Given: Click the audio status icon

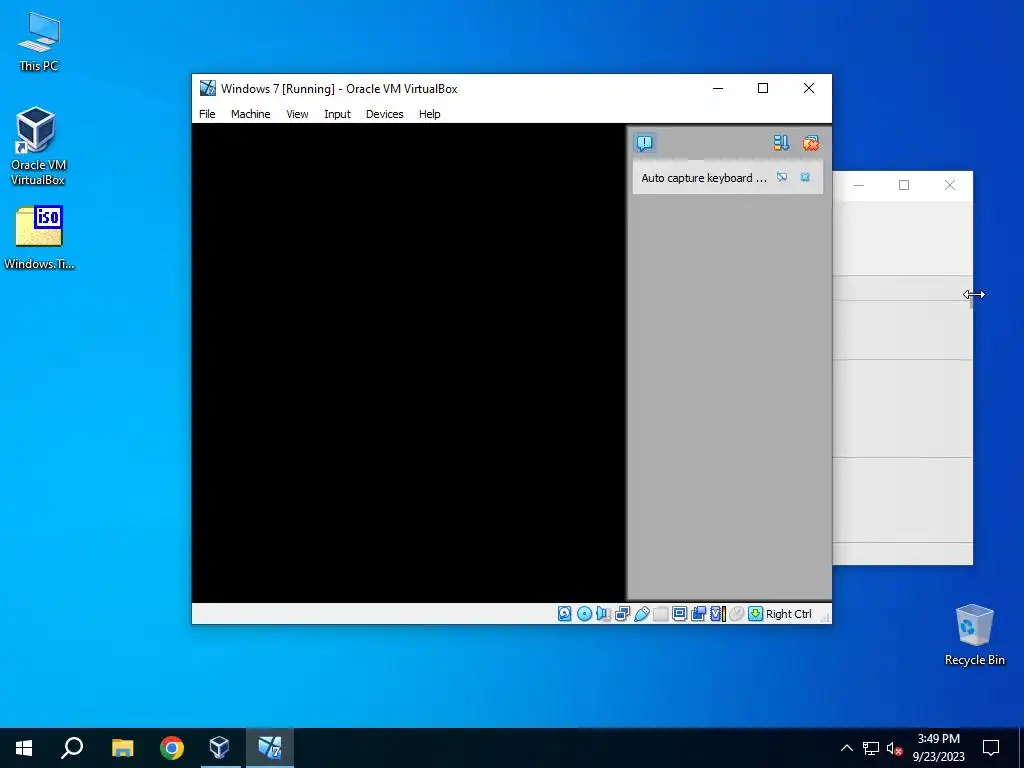Looking at the screenshot, I should point(603,614).
